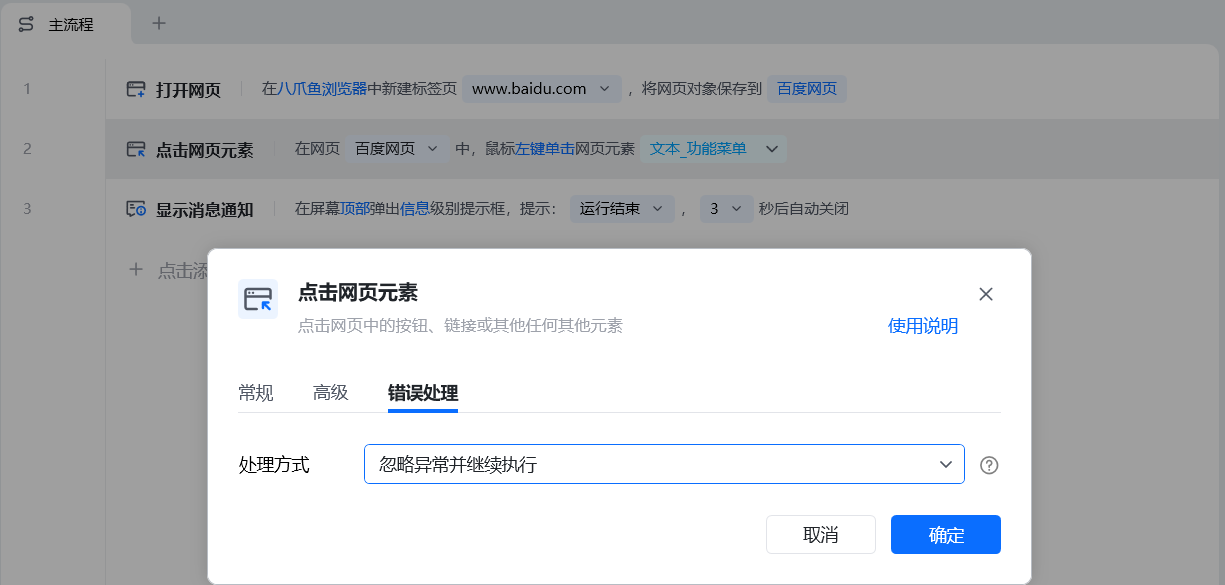Open the 常规 tab

(x=255, y=393)
